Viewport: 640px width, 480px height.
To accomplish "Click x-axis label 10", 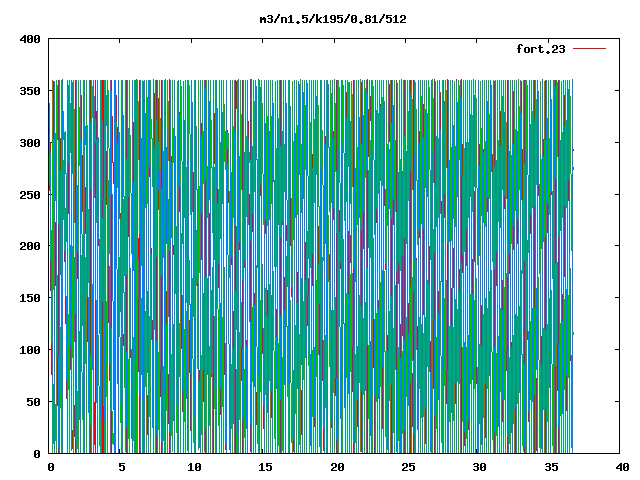I will (194, 467).
